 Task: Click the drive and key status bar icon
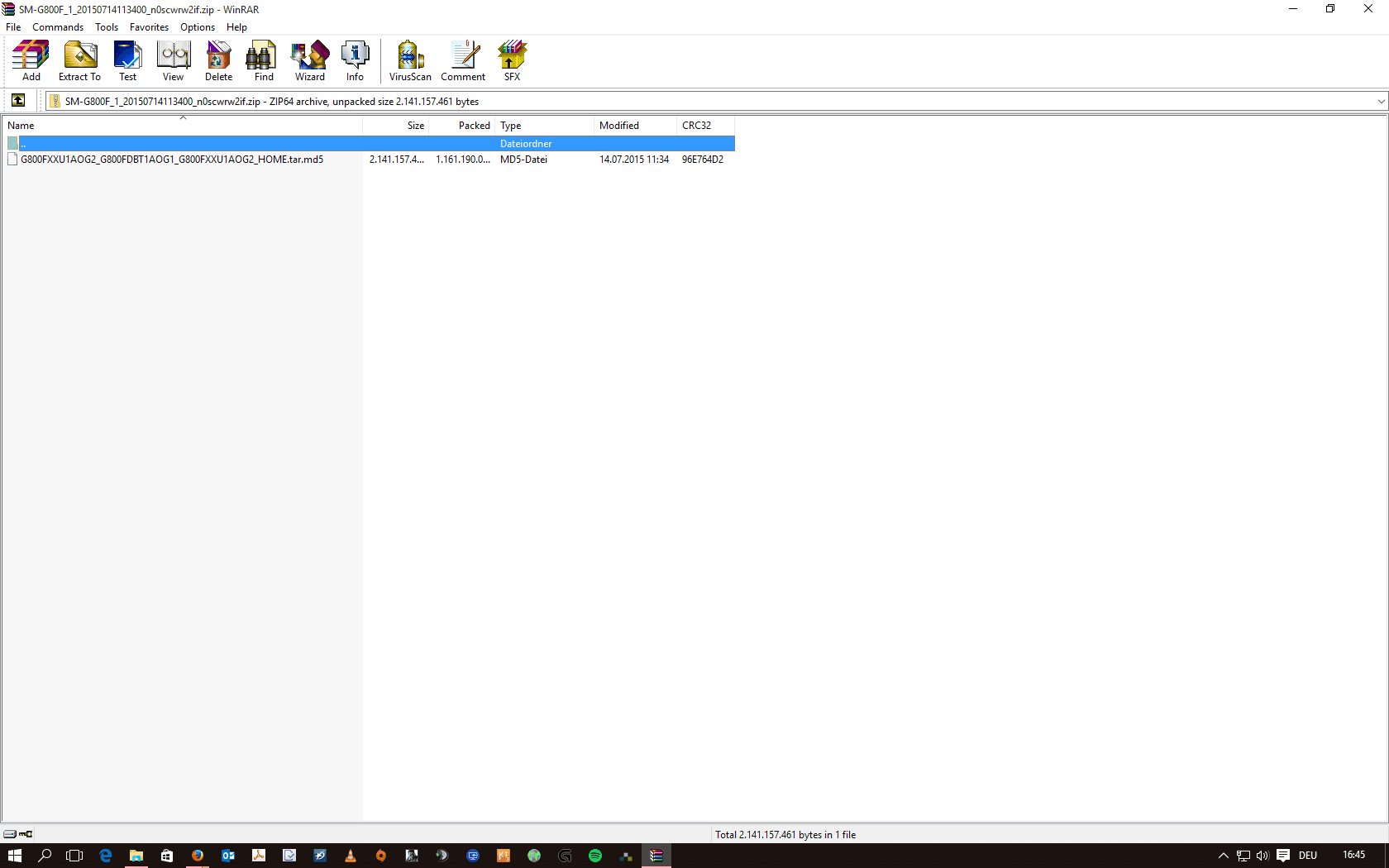pos(18,834)
